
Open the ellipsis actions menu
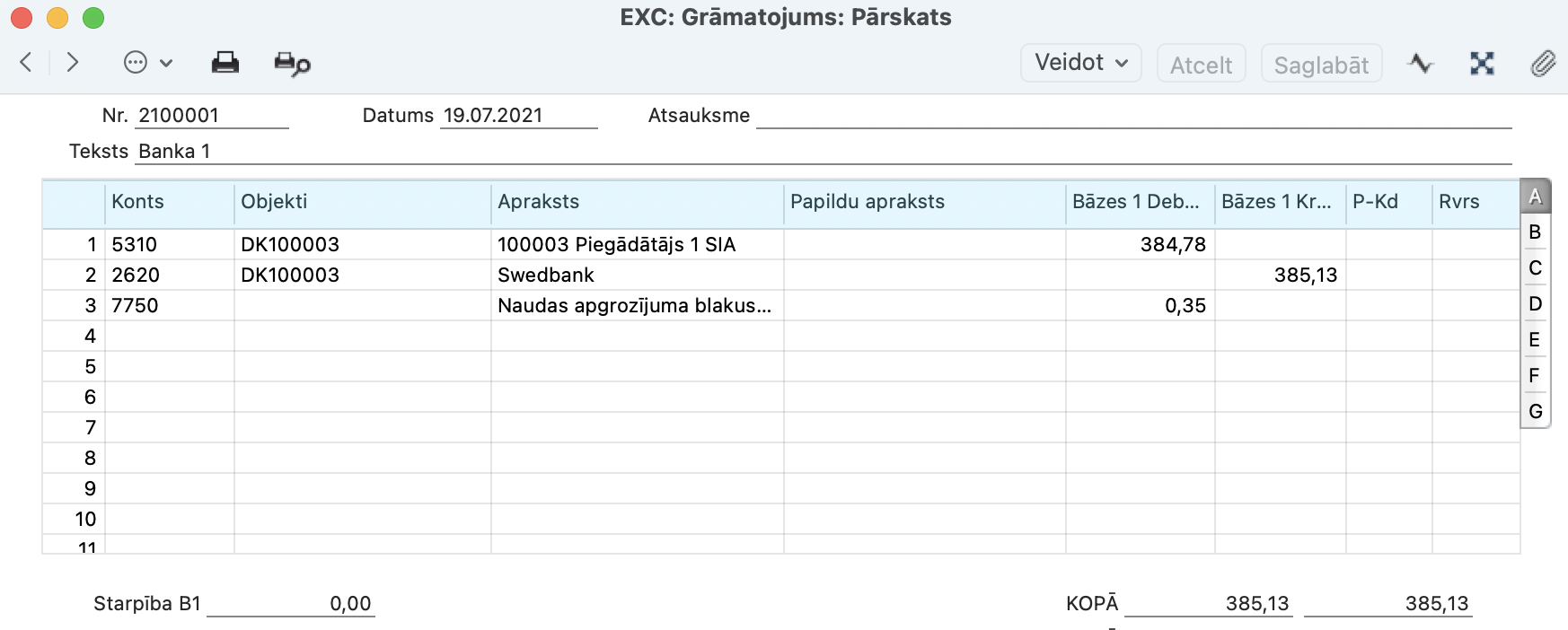click(x=147, y=63)
